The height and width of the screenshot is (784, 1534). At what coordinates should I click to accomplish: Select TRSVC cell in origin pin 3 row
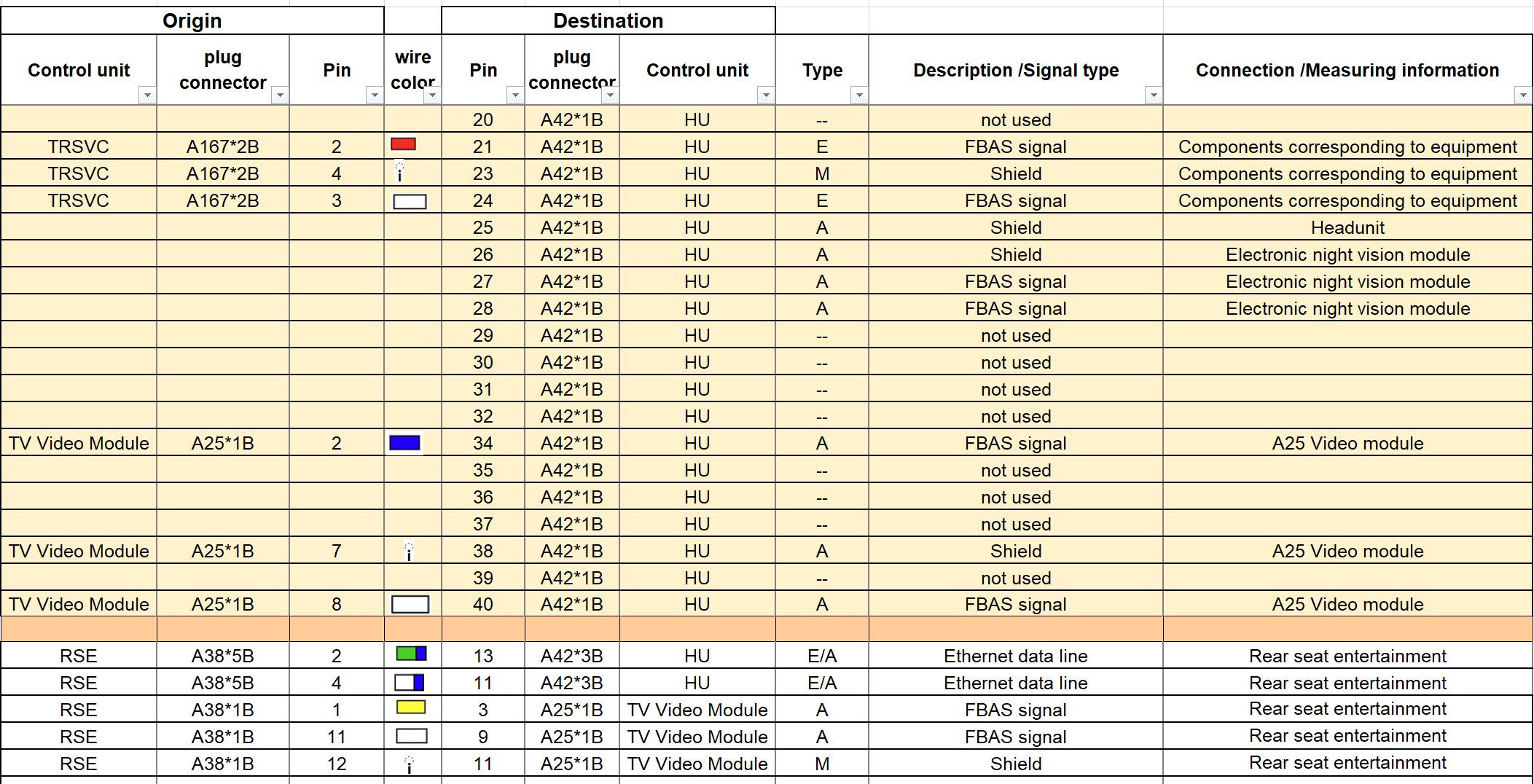click(79, 200)
